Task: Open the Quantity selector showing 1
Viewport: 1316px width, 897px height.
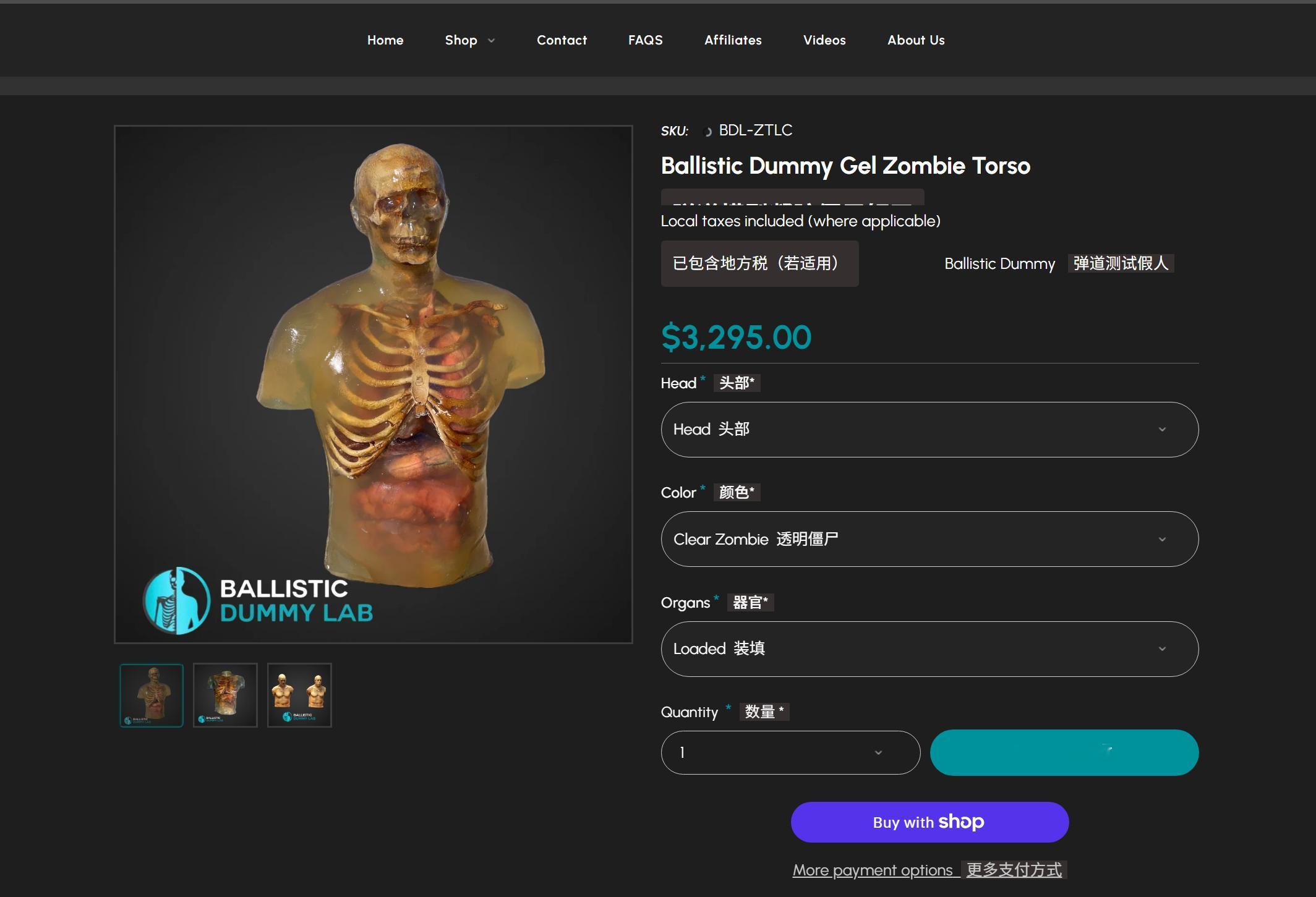Action: click(x=790, y=753)
